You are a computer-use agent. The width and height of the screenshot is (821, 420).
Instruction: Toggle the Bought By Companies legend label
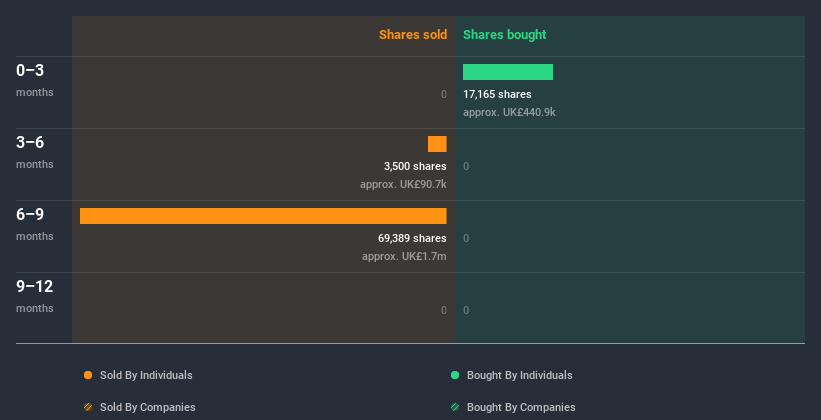tap(521, 407)
